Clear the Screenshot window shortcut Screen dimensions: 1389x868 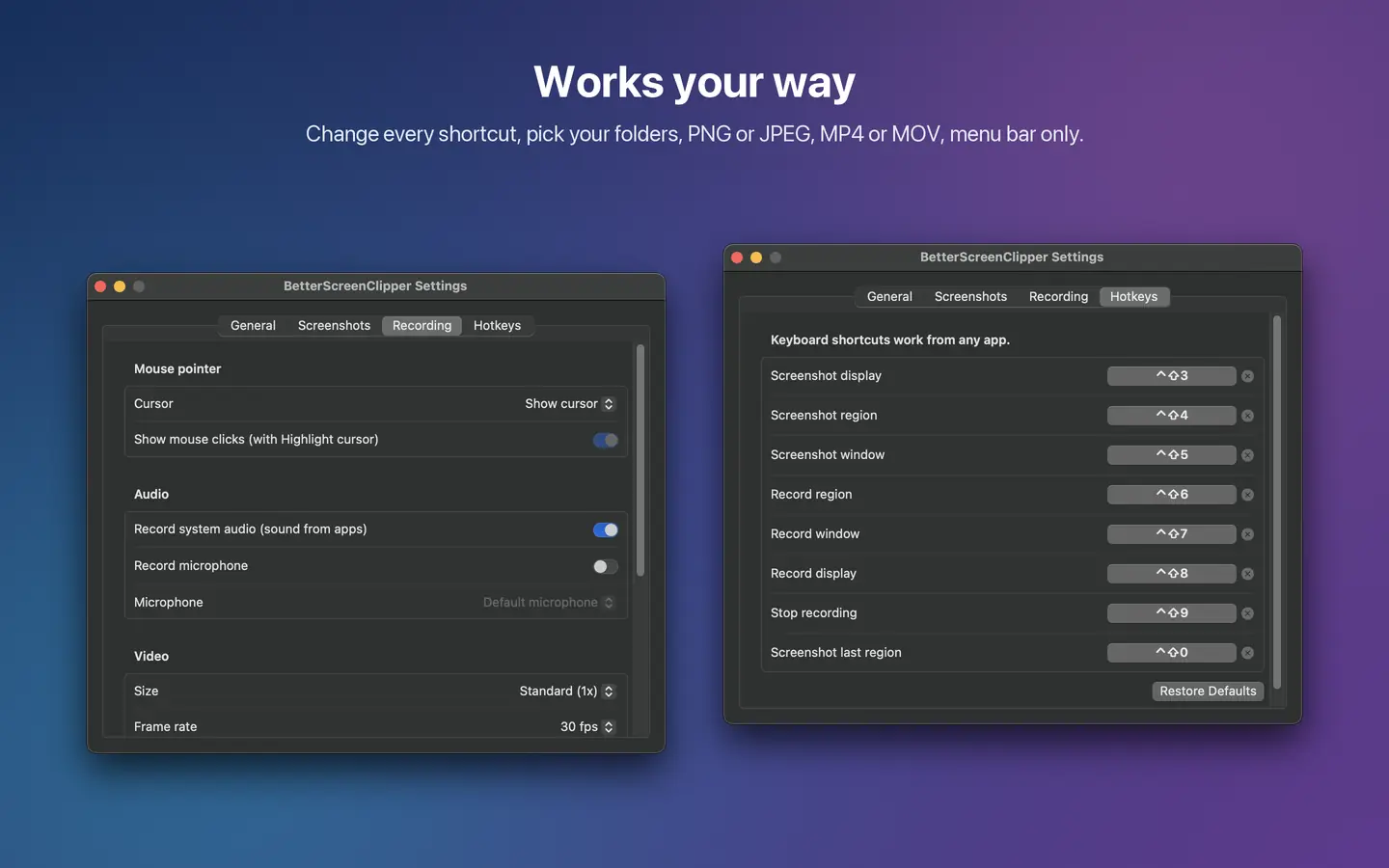click(1247, 455)
